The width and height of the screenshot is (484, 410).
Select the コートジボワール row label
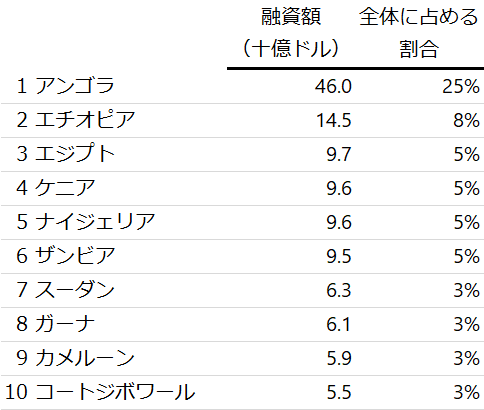coord(115,392)
